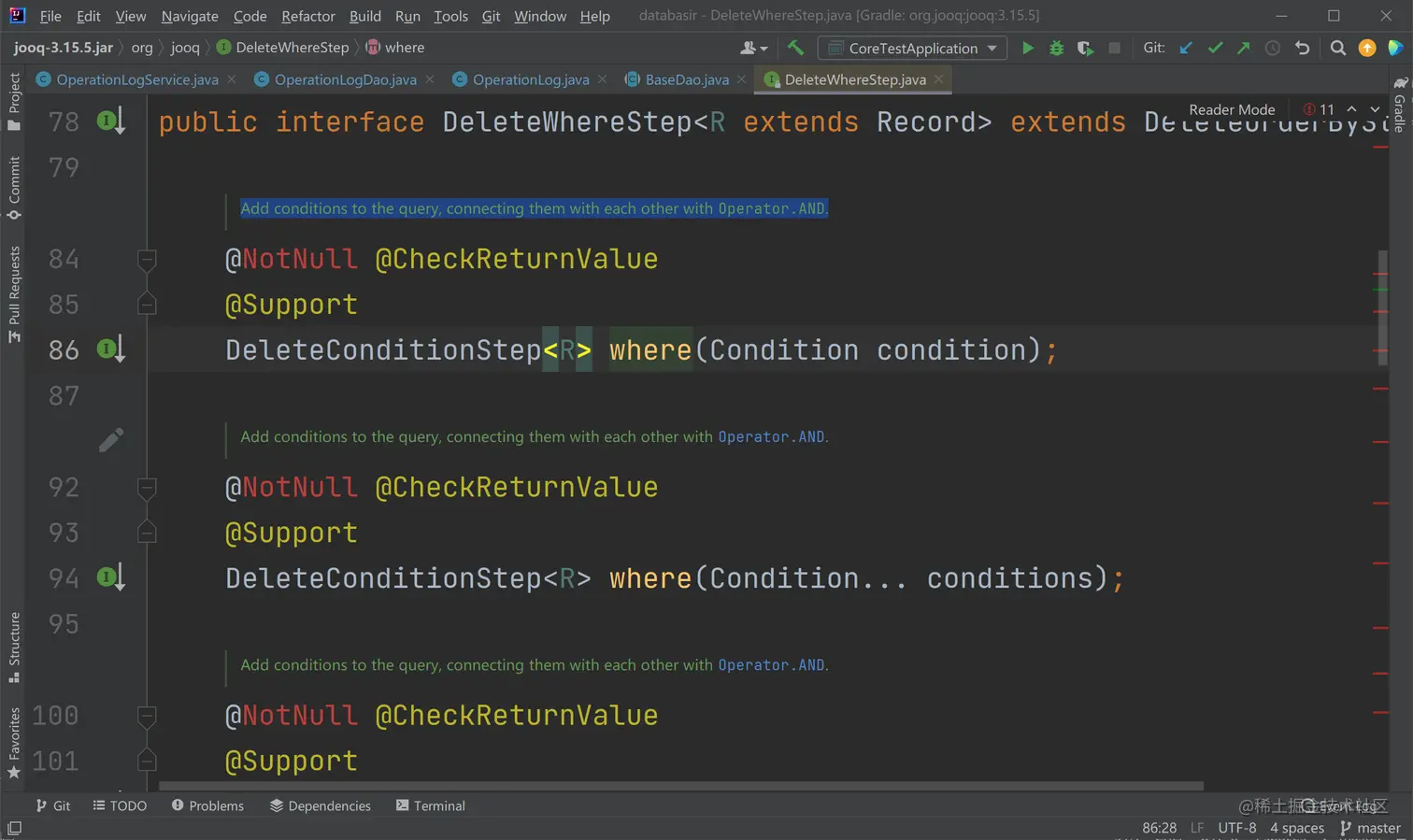1413x840 pixels.
Task: Commit changes with the Git checkmark icon
Action: (x=1215, y=48)
